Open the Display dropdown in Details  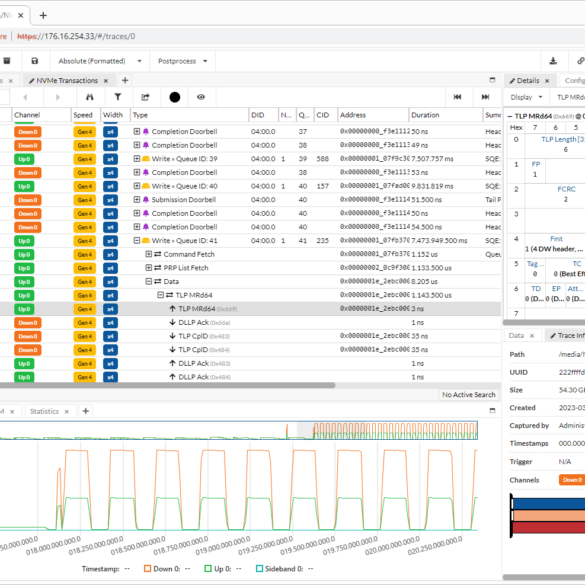coord(526,97)
